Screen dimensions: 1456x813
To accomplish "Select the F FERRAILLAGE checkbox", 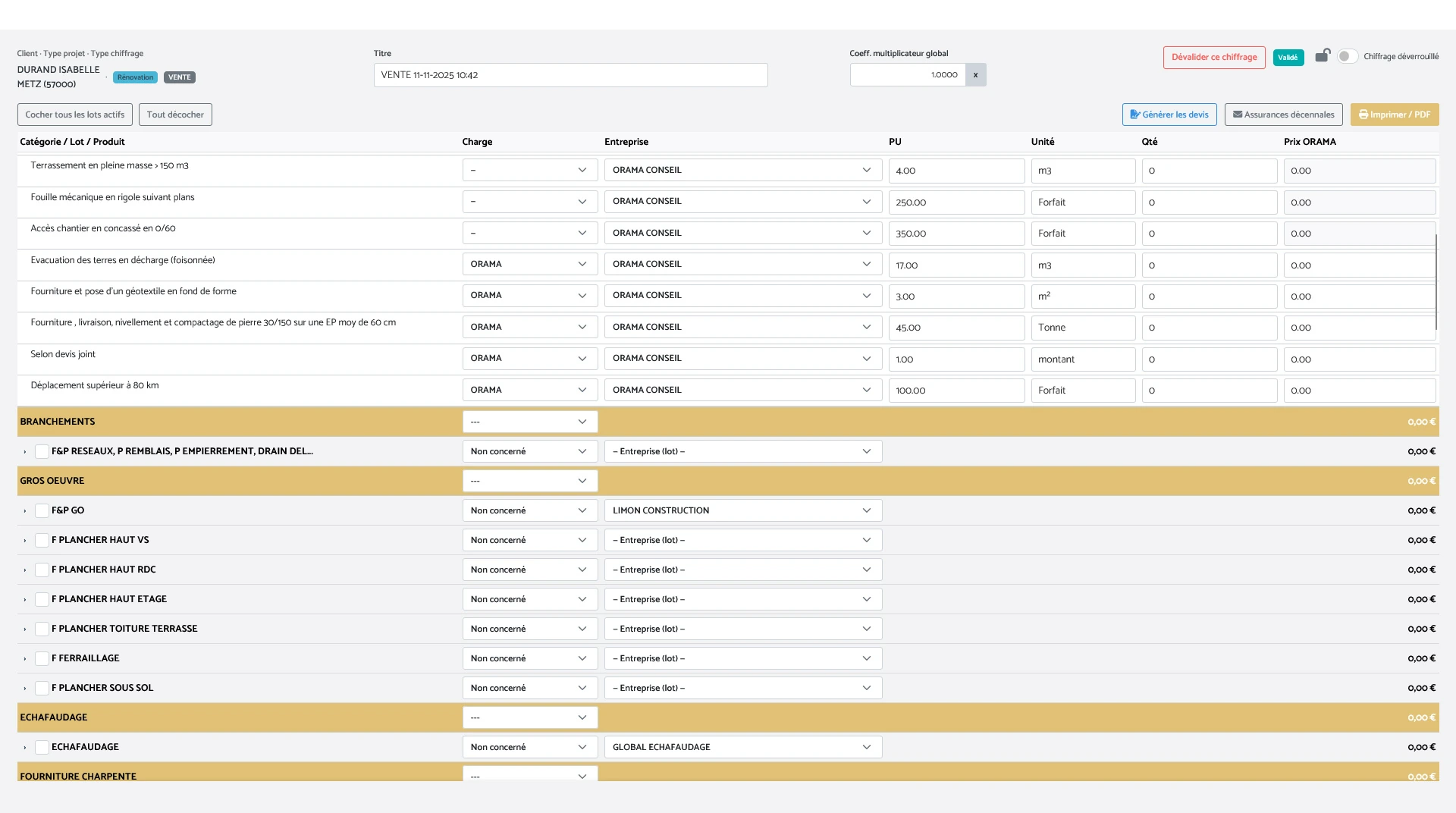I will click(42, 659).
